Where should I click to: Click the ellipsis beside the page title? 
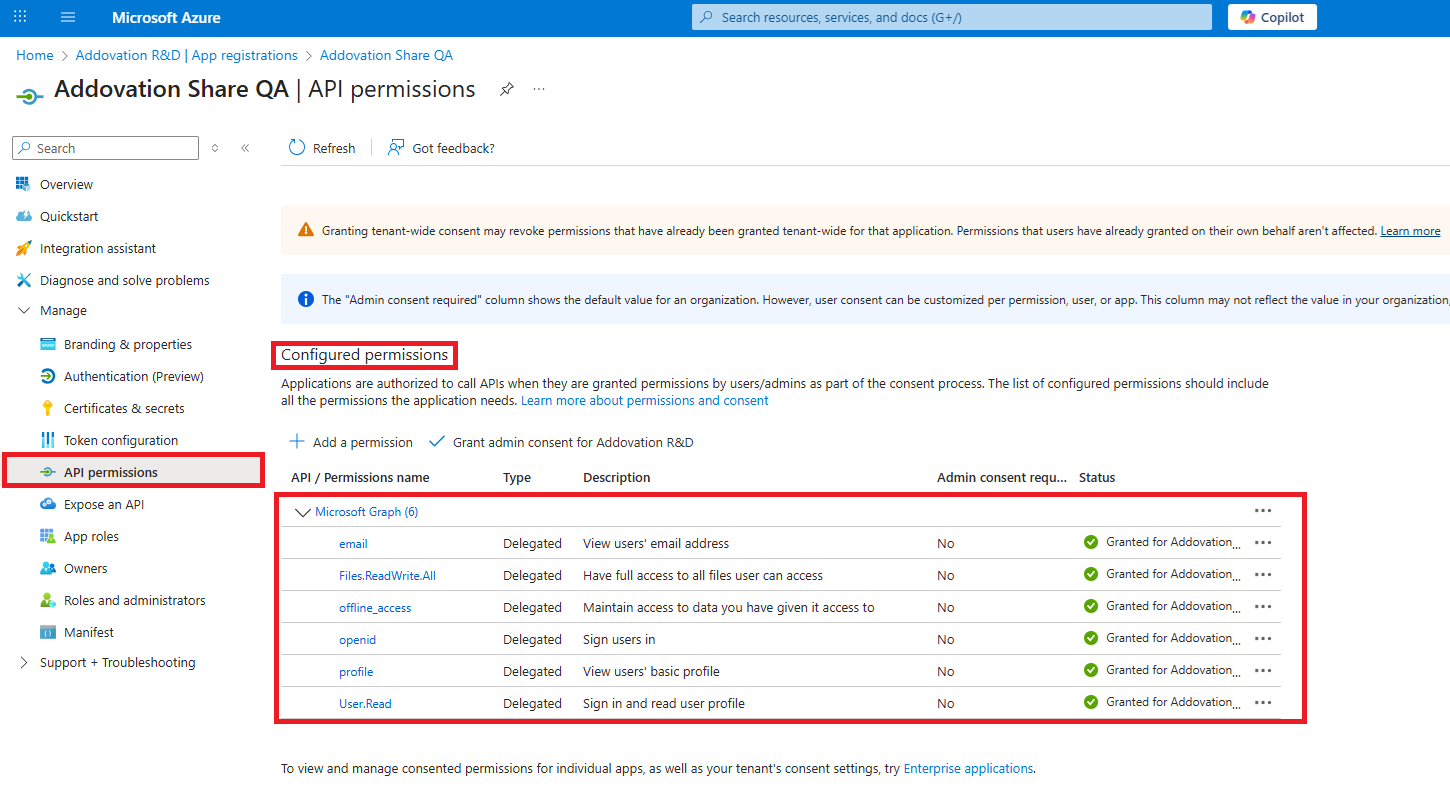[539, 89]
